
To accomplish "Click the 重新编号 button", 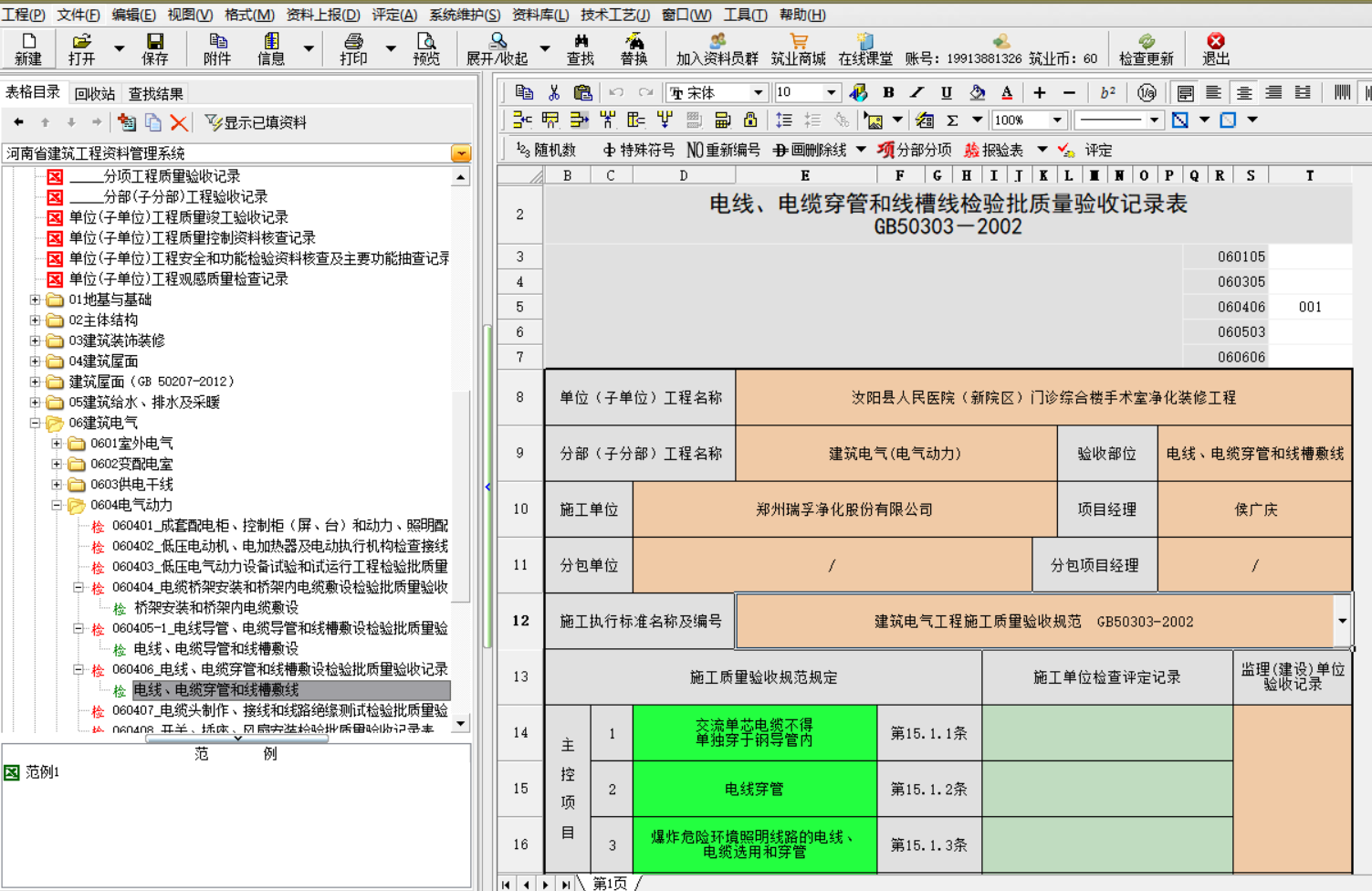I will coord(723,150).
